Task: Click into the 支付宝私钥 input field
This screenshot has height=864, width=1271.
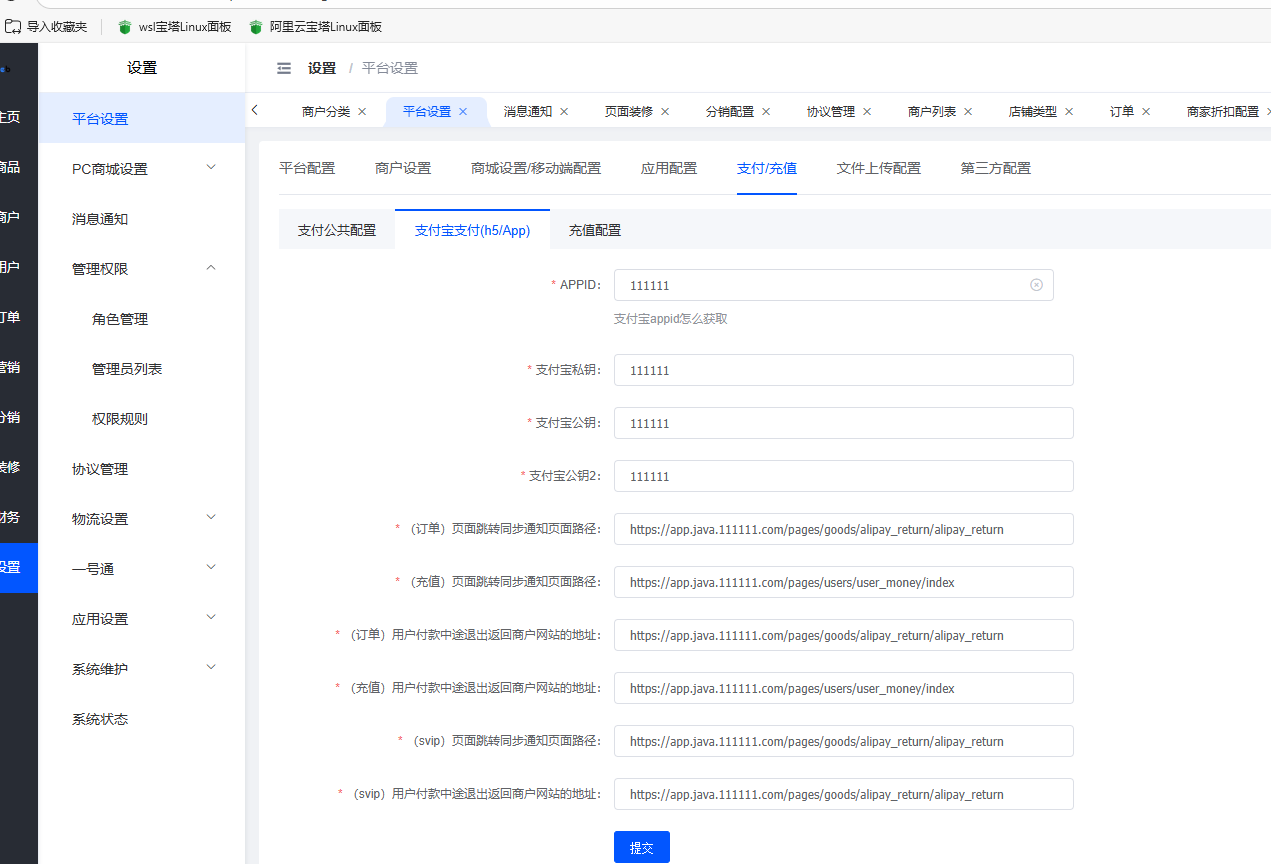Action: [843, 370]
